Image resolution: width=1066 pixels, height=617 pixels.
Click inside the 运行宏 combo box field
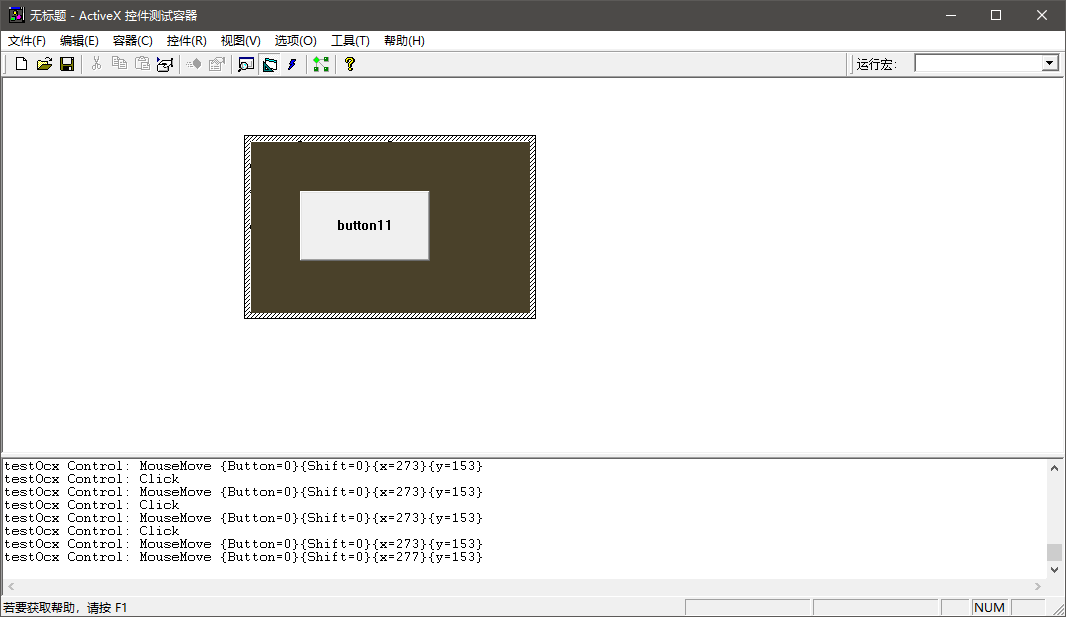(976, 63)
